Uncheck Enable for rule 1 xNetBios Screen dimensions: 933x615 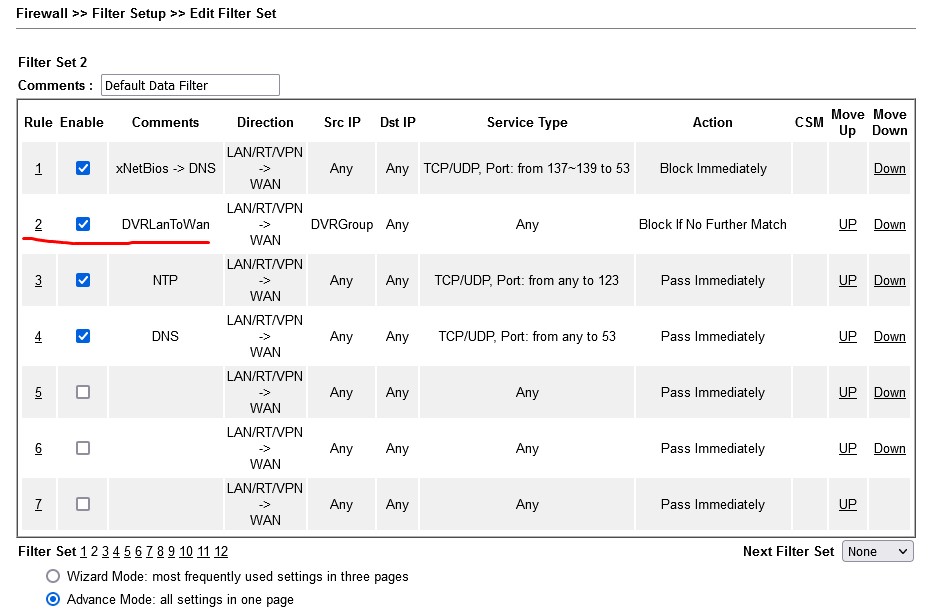[83, 168]
